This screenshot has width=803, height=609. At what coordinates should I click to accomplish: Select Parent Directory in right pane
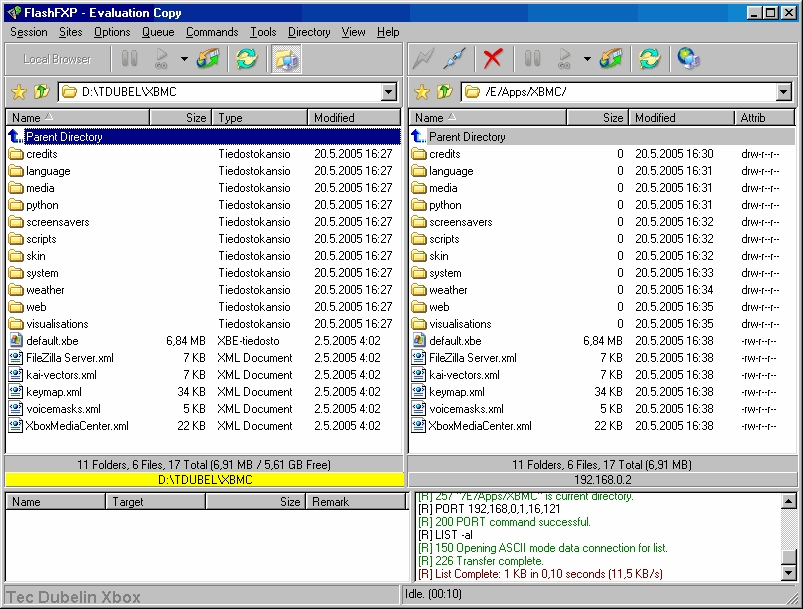[x=602, y=137]
